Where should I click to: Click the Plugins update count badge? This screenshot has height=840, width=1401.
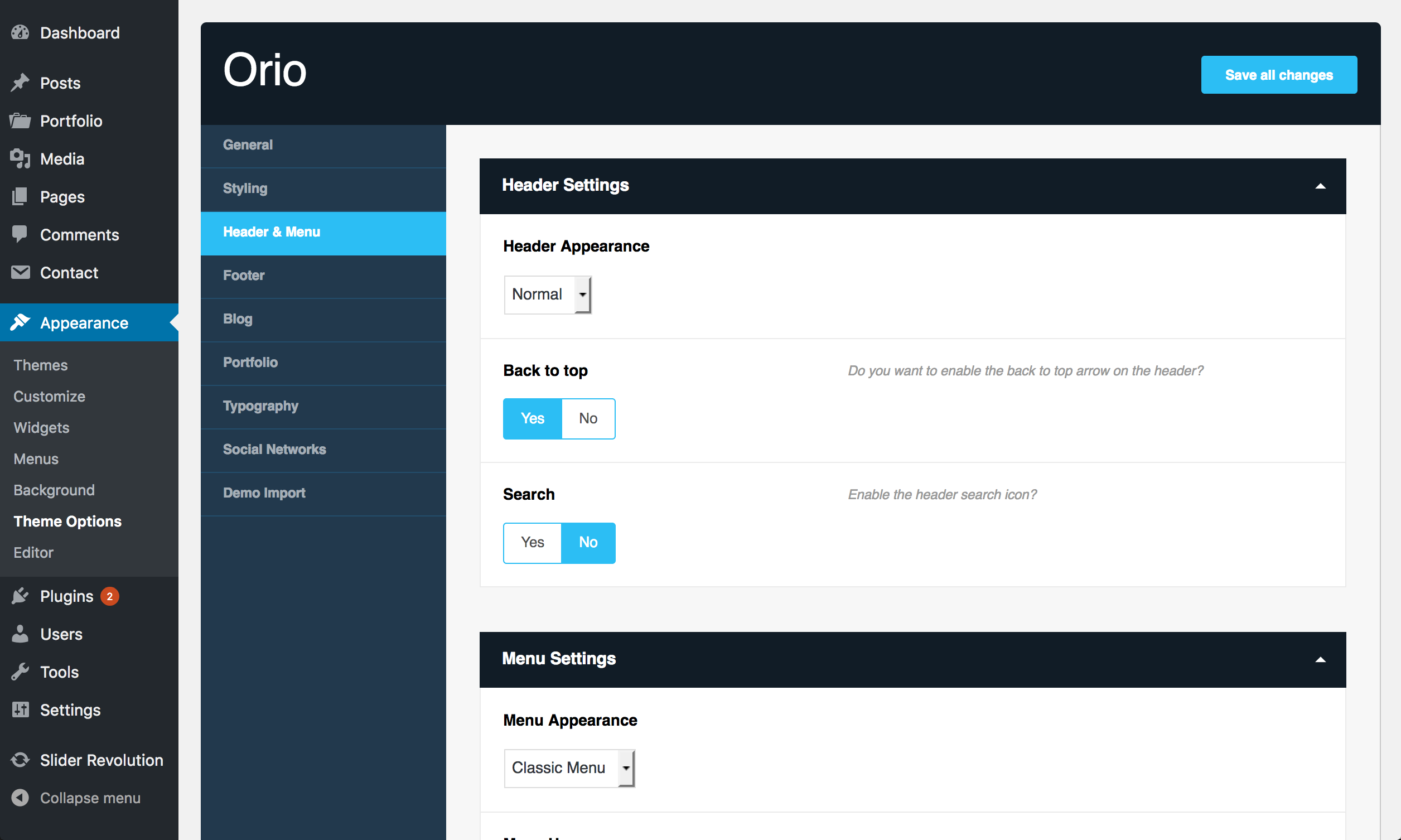(x=110, y=596)
